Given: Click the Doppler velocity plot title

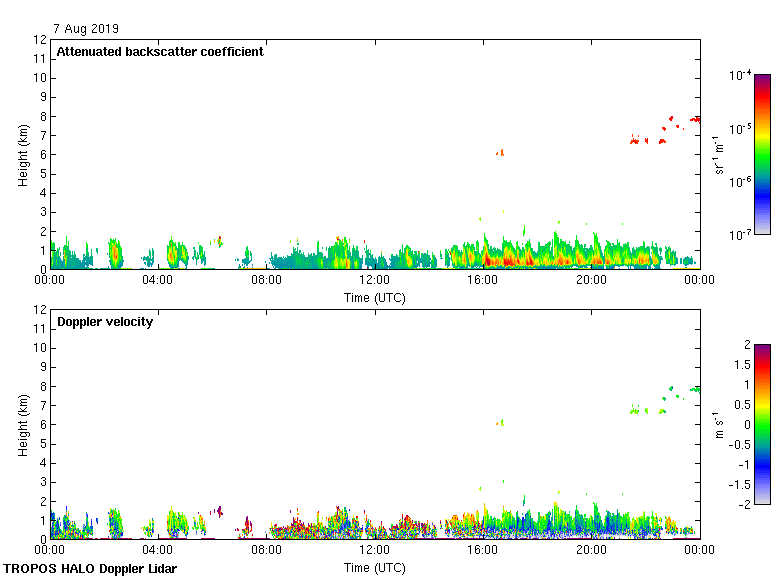Looking at the screenshot, I should [x=105, y=322].
